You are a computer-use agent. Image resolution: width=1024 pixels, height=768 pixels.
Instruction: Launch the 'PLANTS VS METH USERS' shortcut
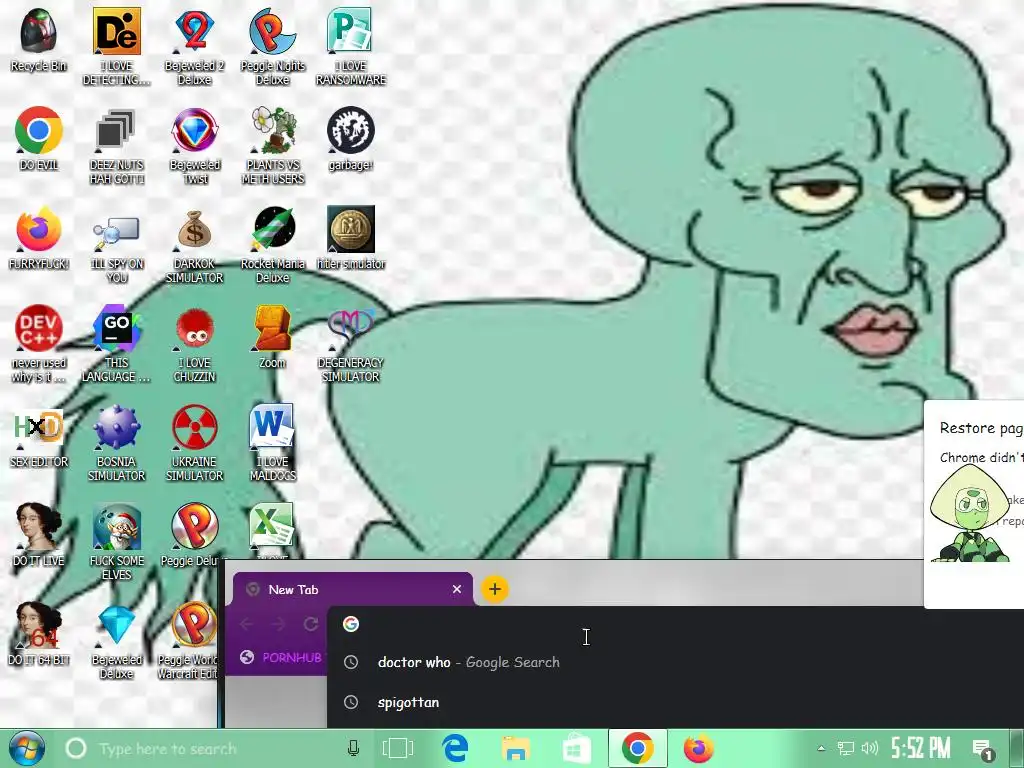click(272, 145)
